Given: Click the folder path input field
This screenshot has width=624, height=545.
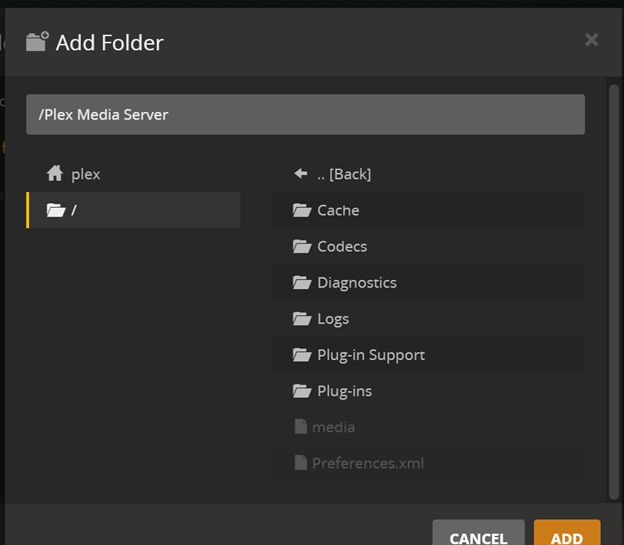Looking at the screenshot, I should (305, 114).
